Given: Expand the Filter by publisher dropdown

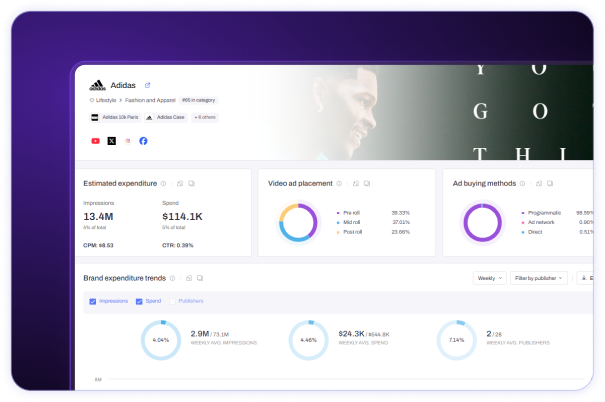Looking at the screenshot, I should [x=539, y=278].
